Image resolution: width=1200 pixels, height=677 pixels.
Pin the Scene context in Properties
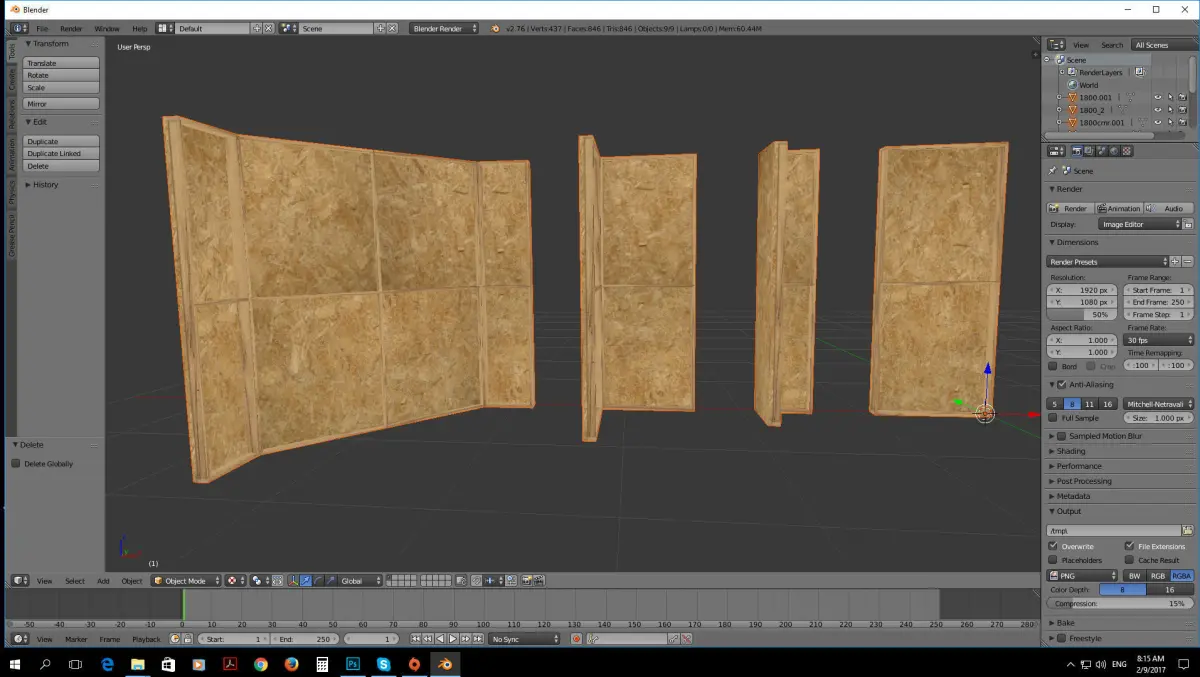[1052, 171]
